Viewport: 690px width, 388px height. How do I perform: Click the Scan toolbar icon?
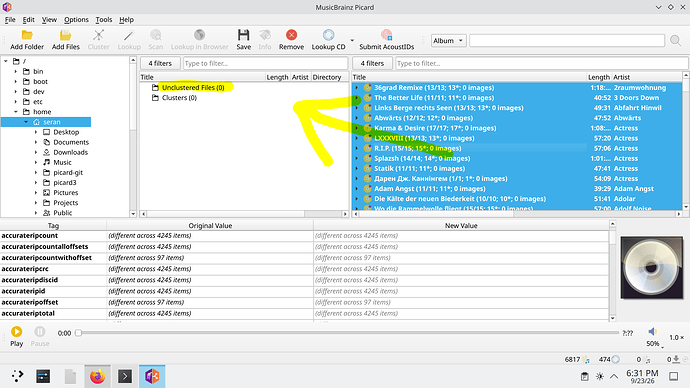click(x=155, y=35)
